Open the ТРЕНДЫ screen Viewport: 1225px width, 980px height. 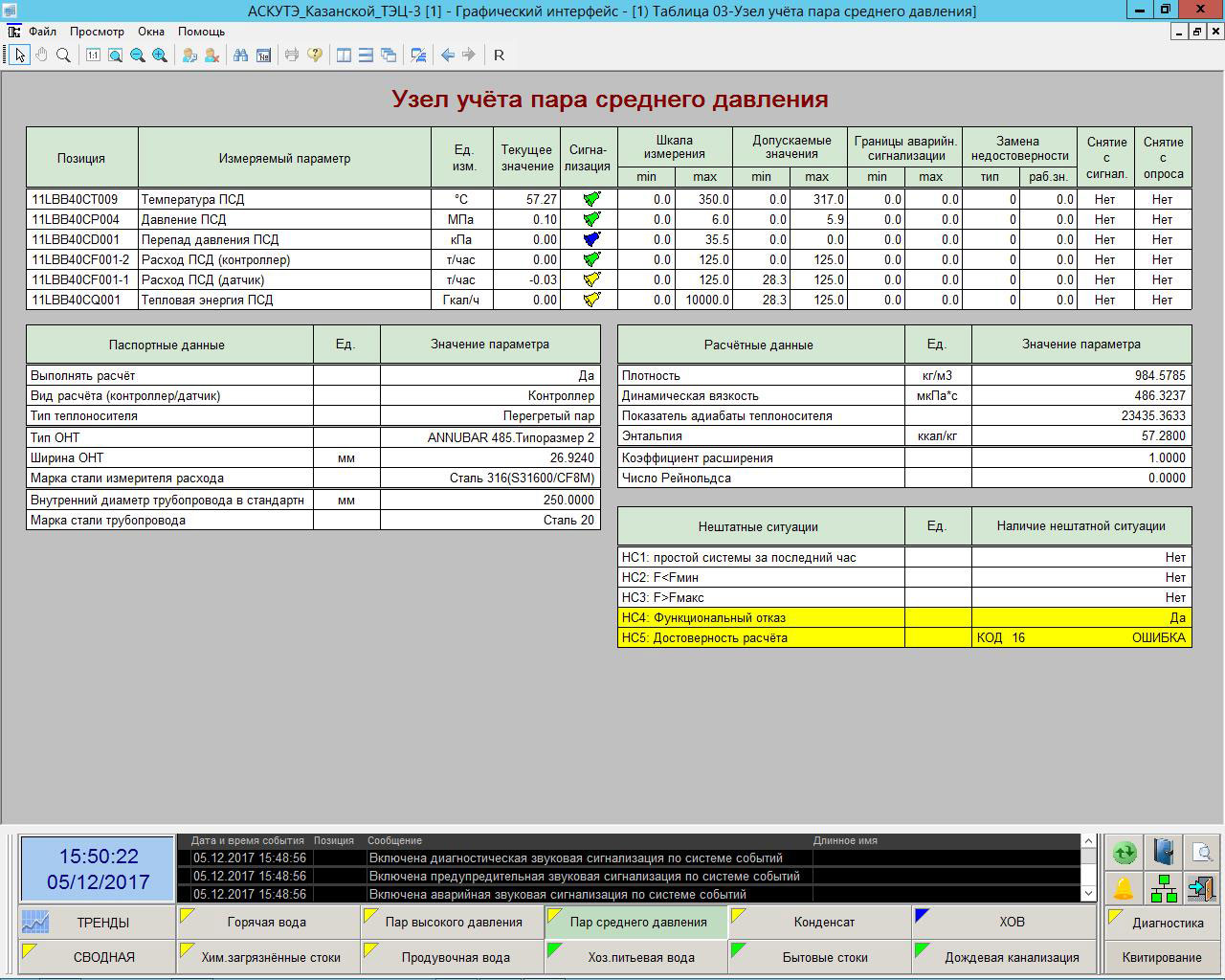point(97,923)
